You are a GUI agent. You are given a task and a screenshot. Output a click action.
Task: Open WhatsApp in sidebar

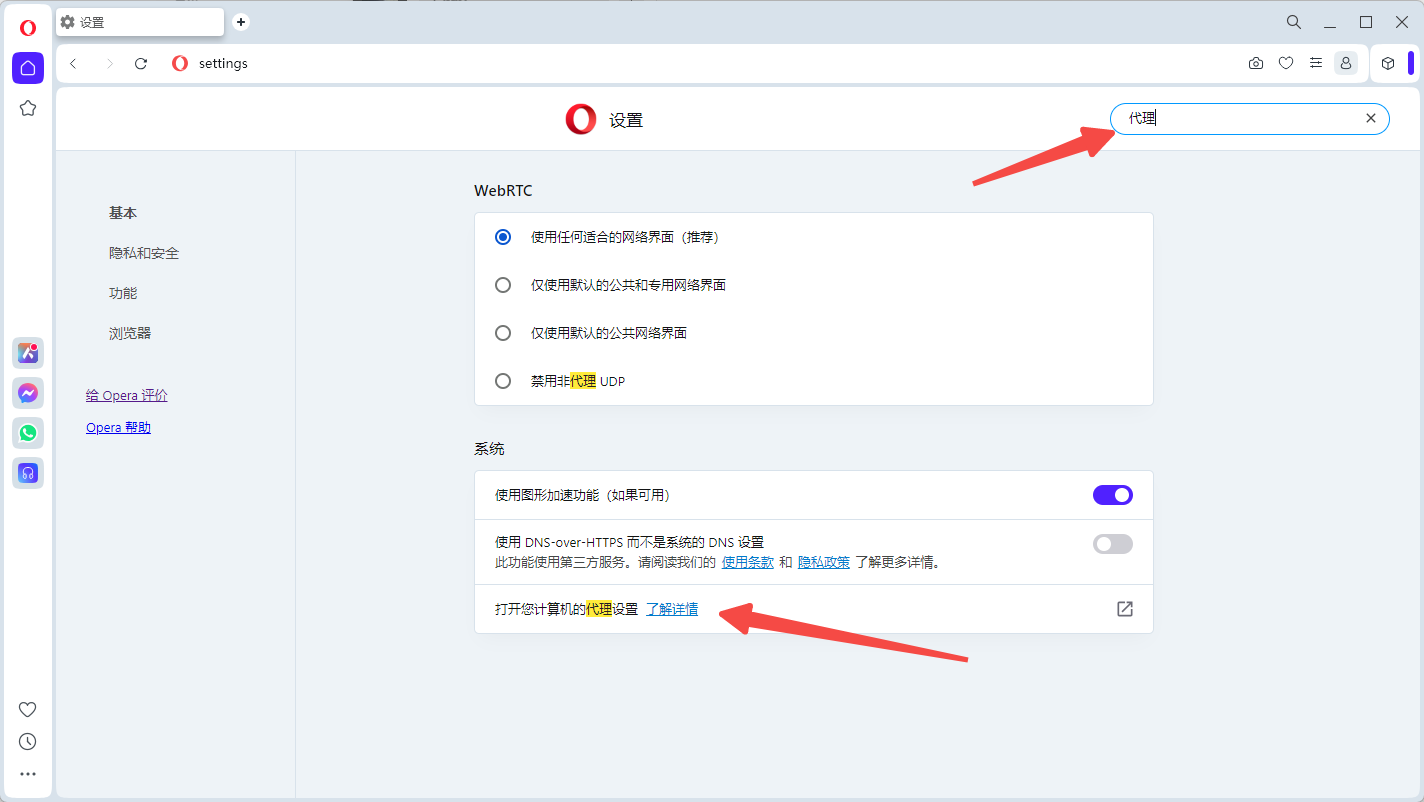tap(28, 433)
